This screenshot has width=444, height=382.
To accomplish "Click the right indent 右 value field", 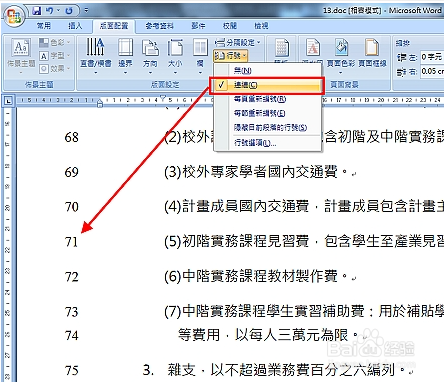I will [432, 71].
